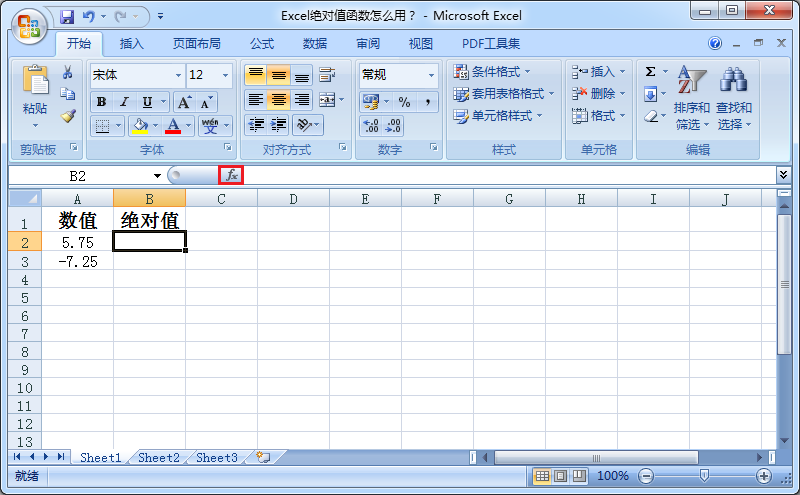Switch to 公式 ribbon tab
800x495 pixels.
pos(262,43)
